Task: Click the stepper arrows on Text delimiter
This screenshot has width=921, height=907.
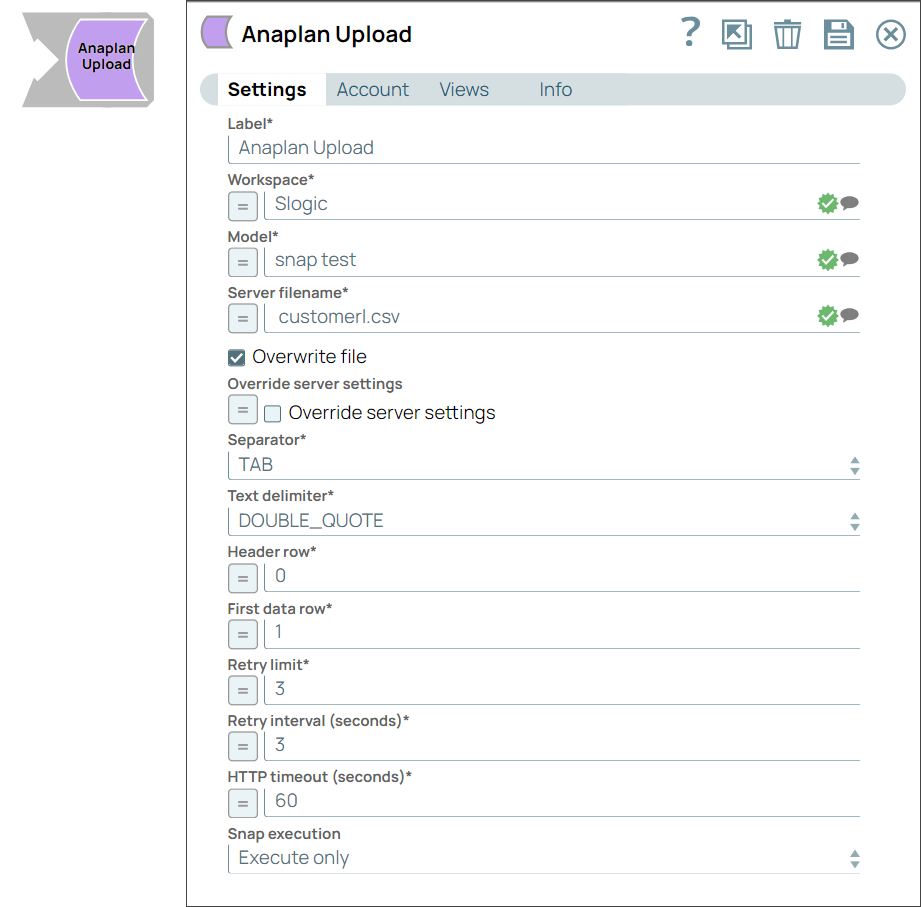Action: pyautogui.click(x=855, y=521)
